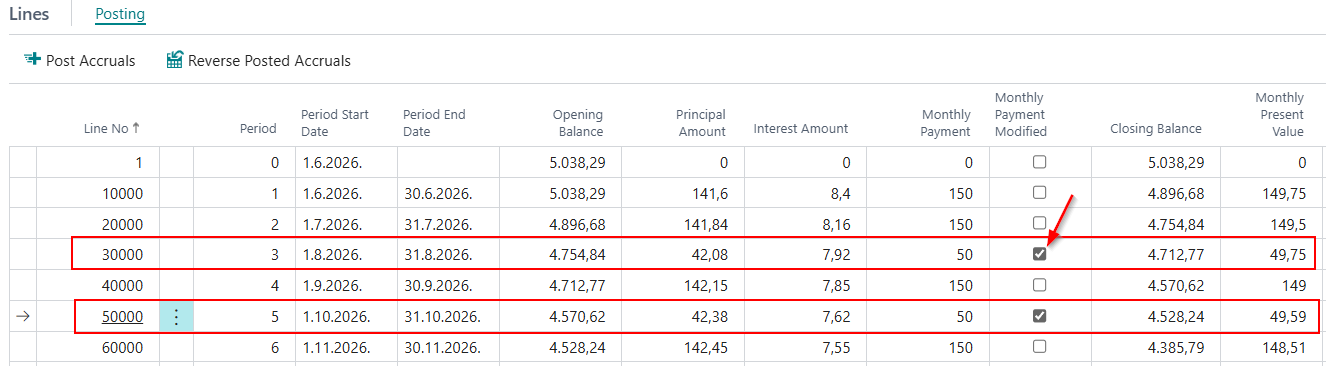The image size is (1326, 366).
Task: Open the three-dot menu on line 50000
Action: (176, 317)
